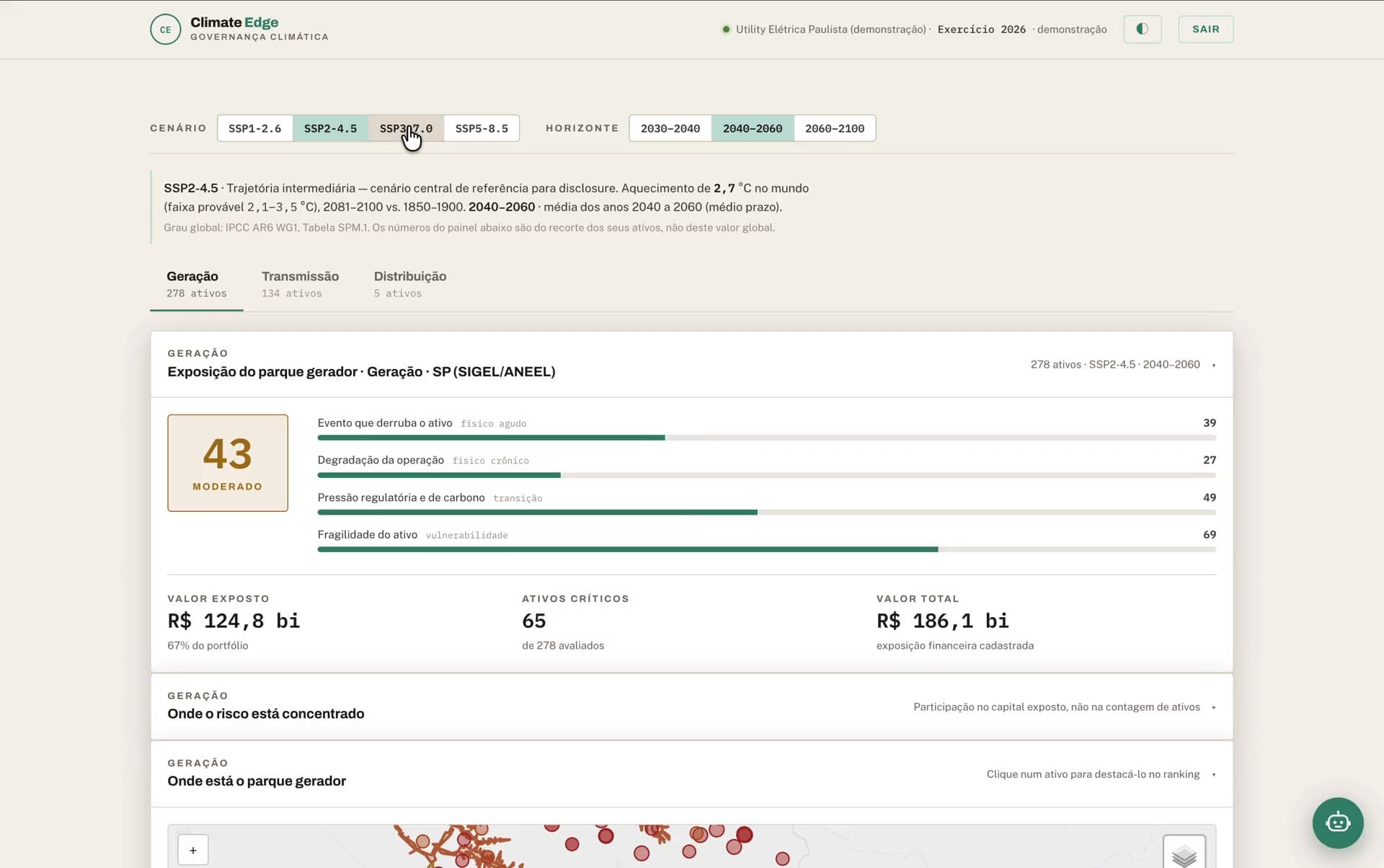The width and height of the screenshot is (1384, 868).
Task: Open the chatbot assistant button
Action: 1338,823
